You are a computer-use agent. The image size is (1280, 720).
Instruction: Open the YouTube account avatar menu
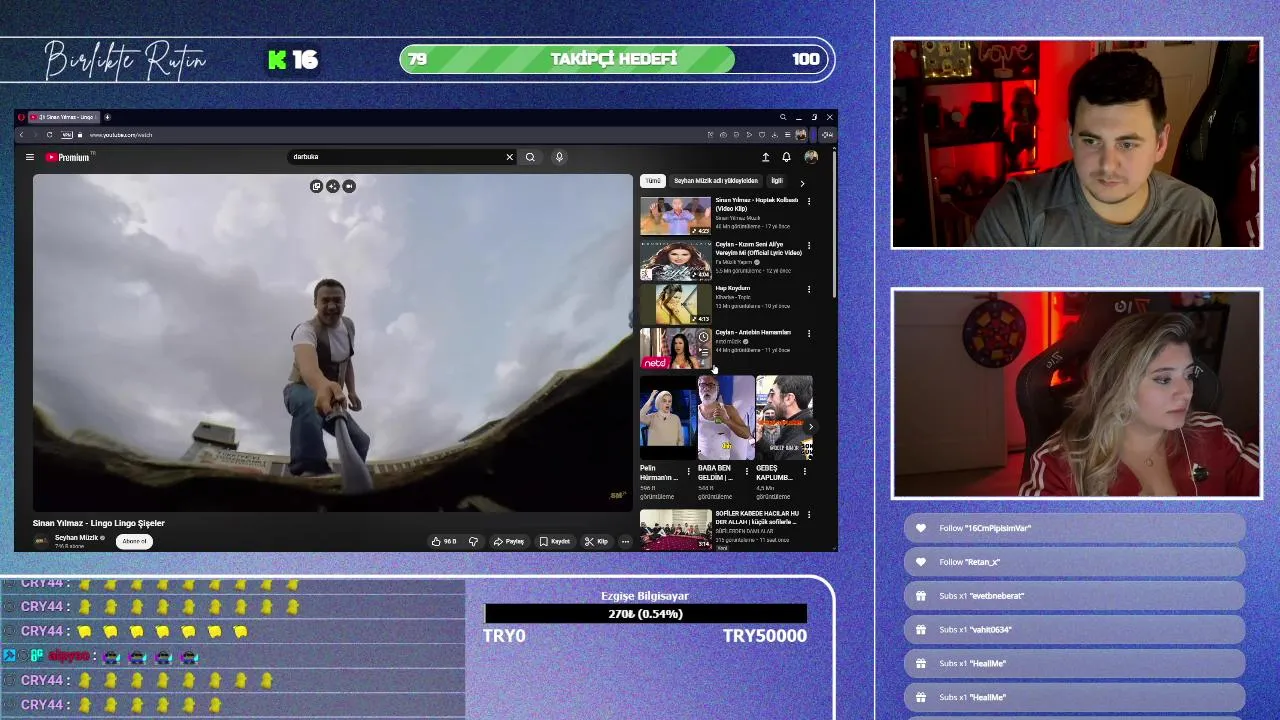coord(811,157)
